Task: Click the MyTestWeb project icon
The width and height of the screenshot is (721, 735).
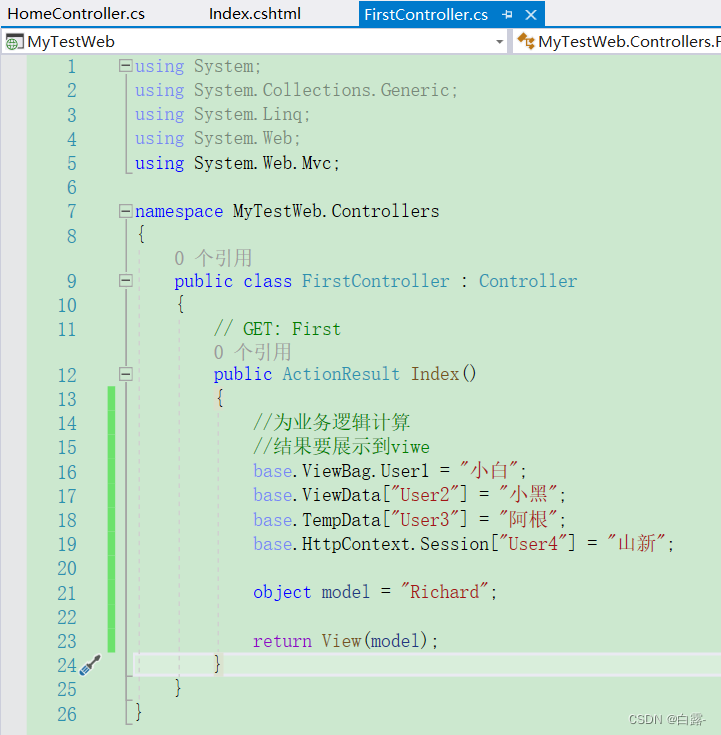Action: [x=14, y=42]
